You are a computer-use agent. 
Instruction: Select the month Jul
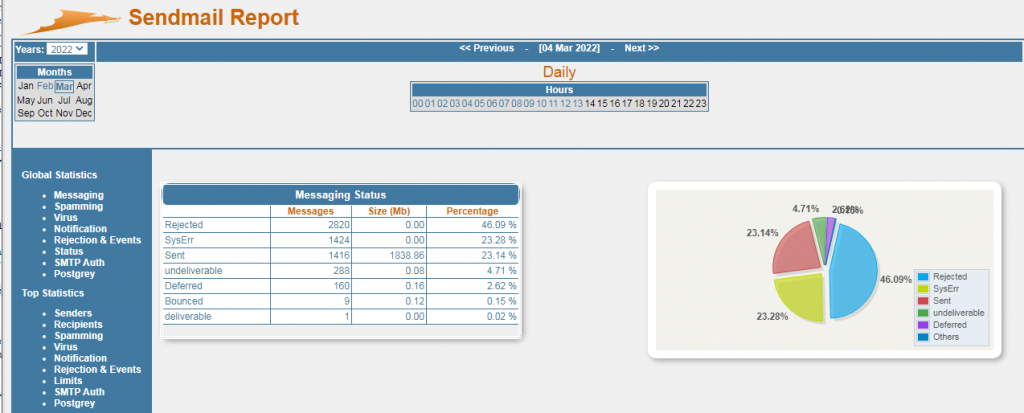(x=64, y=100)
